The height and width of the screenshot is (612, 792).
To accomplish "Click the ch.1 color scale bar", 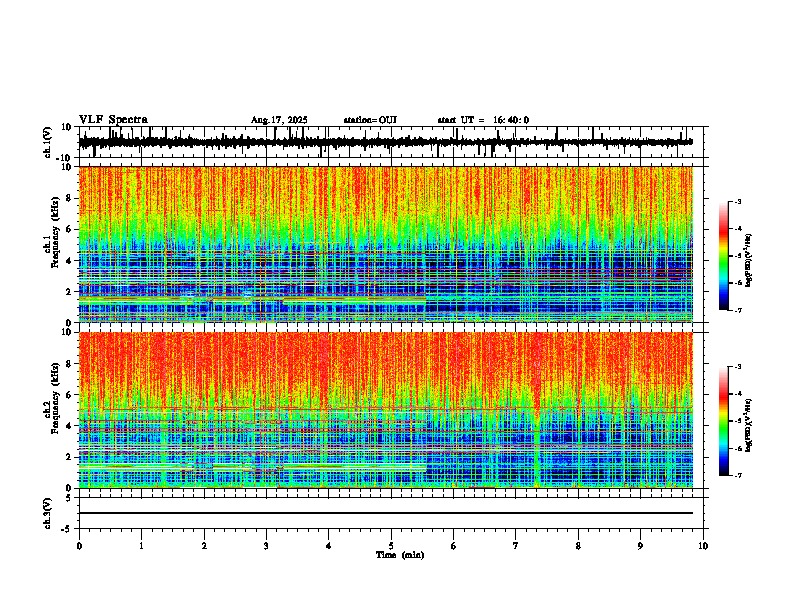I will pyautogui.click(x=724, y=256).
